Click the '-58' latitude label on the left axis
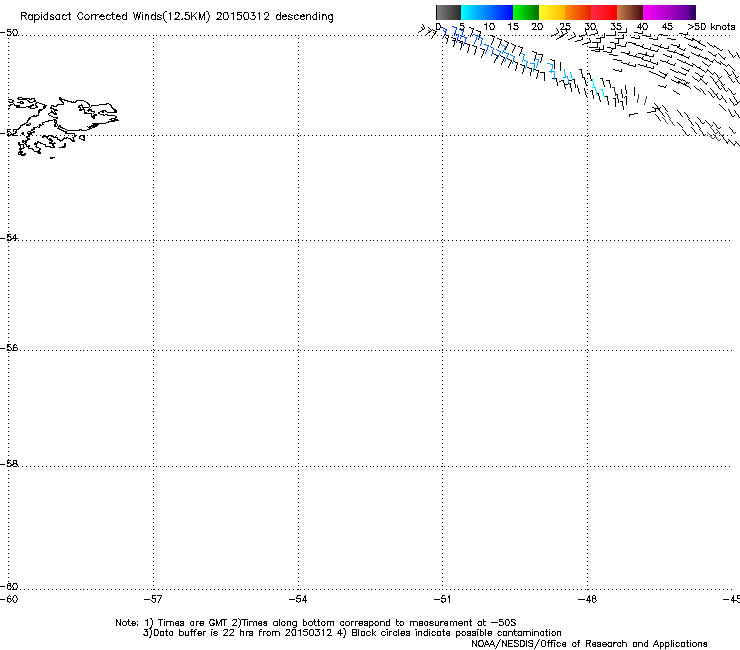 click(9, 464)
